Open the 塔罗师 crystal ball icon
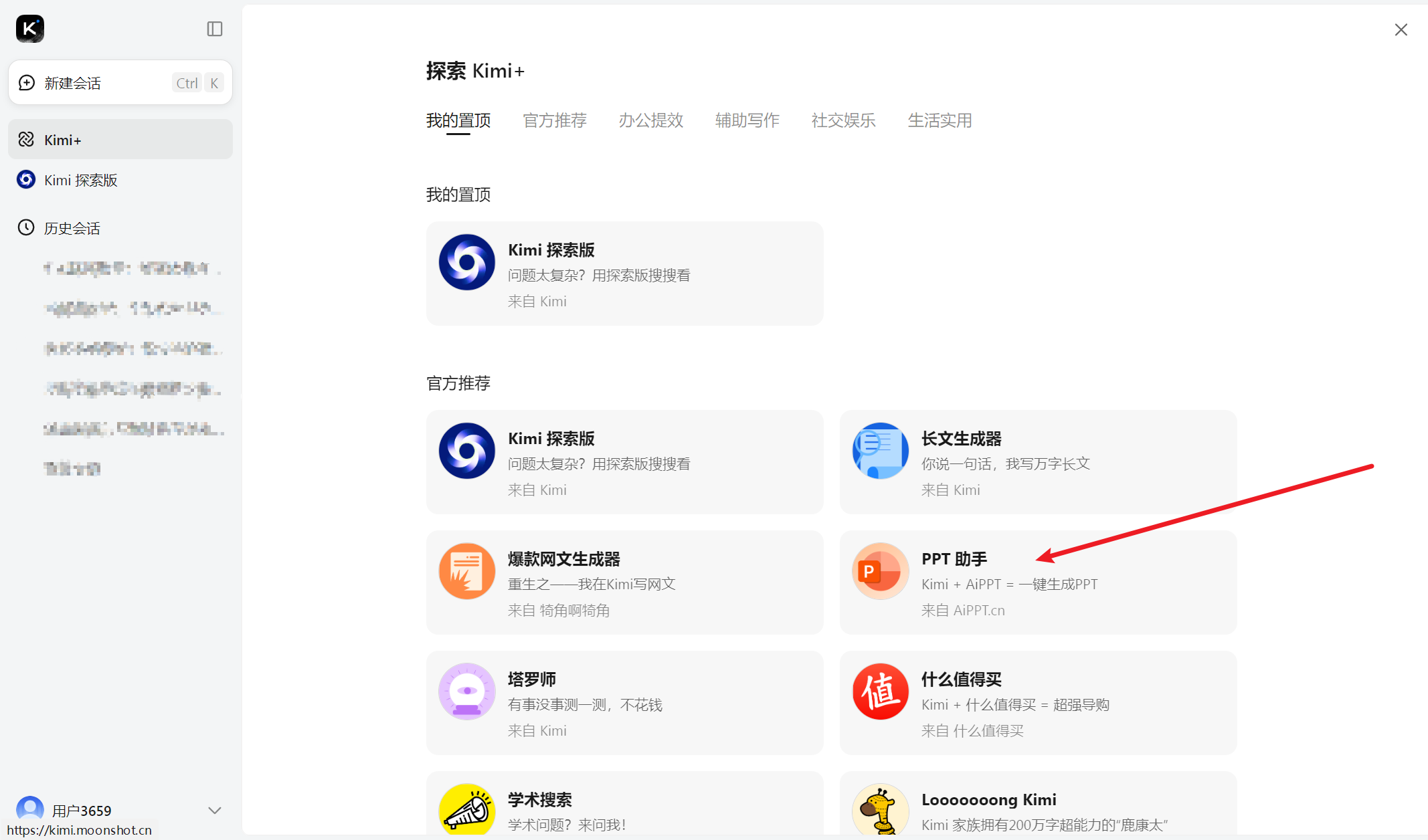Viewport: 1428px width, 840px height. [467, 692]
